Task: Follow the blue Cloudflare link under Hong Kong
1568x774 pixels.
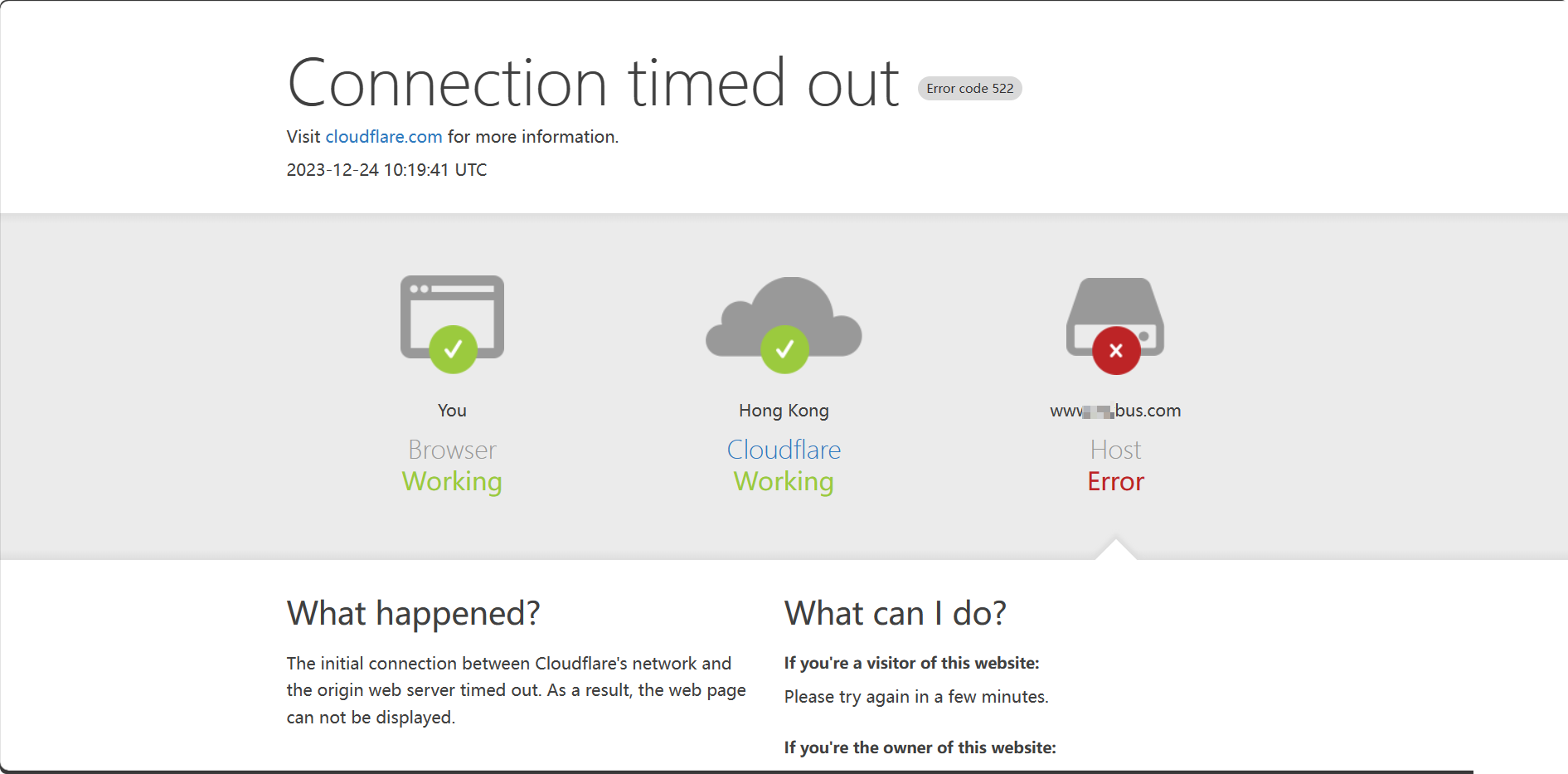Action: [x=784, y=450]
